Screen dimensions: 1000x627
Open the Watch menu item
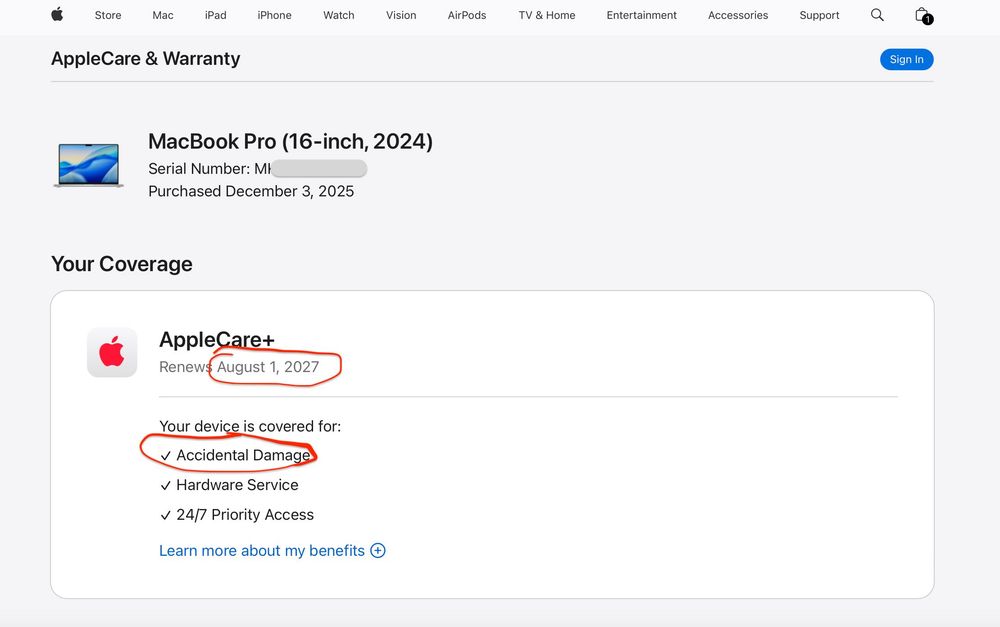[339, 15]
